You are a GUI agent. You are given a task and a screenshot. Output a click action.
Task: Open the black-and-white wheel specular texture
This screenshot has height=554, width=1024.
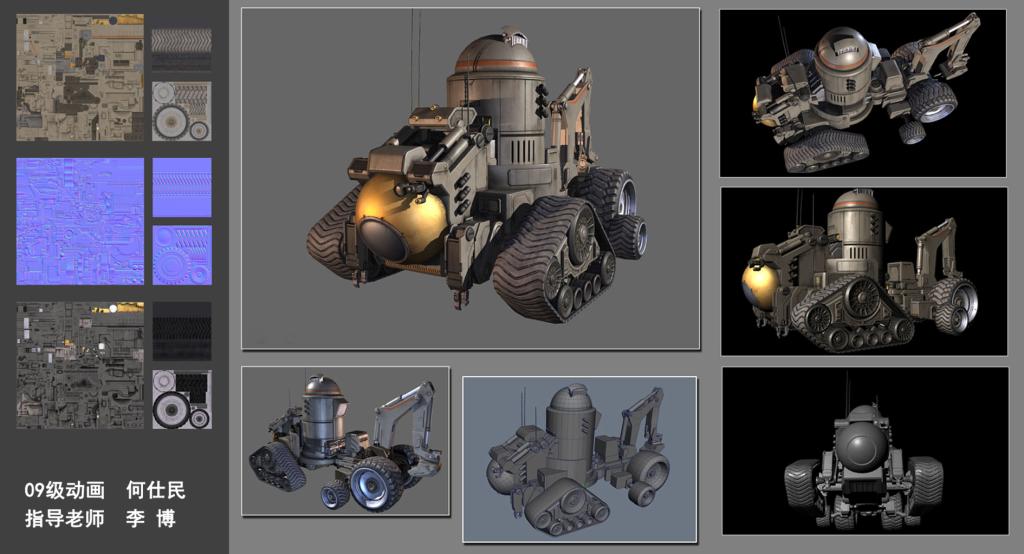[181, 399]
